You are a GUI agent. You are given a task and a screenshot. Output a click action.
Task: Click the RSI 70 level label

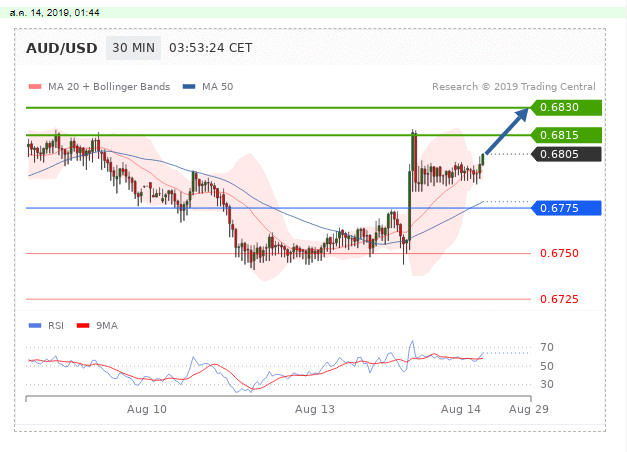pyautogui.click(x=547, y=347)
